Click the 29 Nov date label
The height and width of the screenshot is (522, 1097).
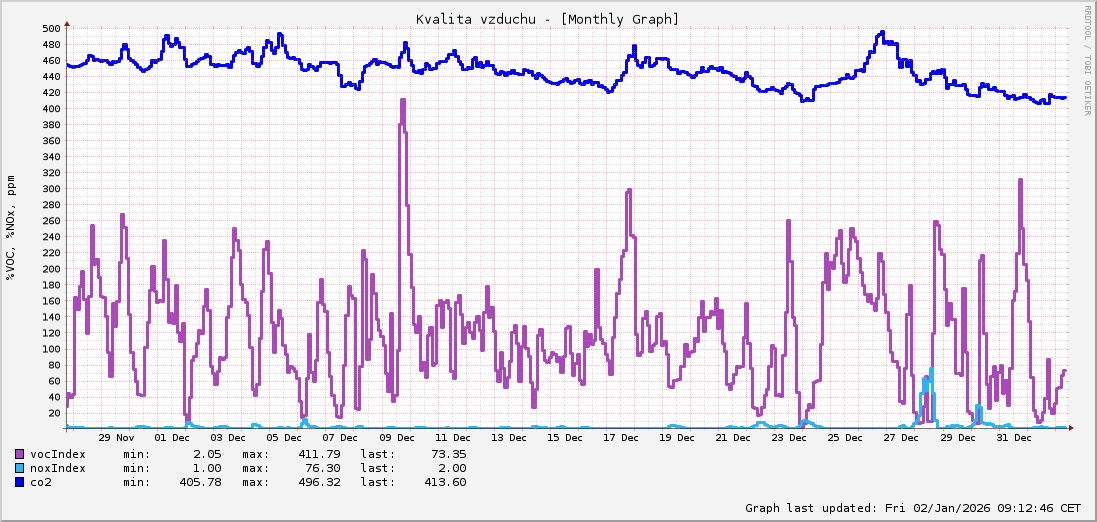click(117, 438)
